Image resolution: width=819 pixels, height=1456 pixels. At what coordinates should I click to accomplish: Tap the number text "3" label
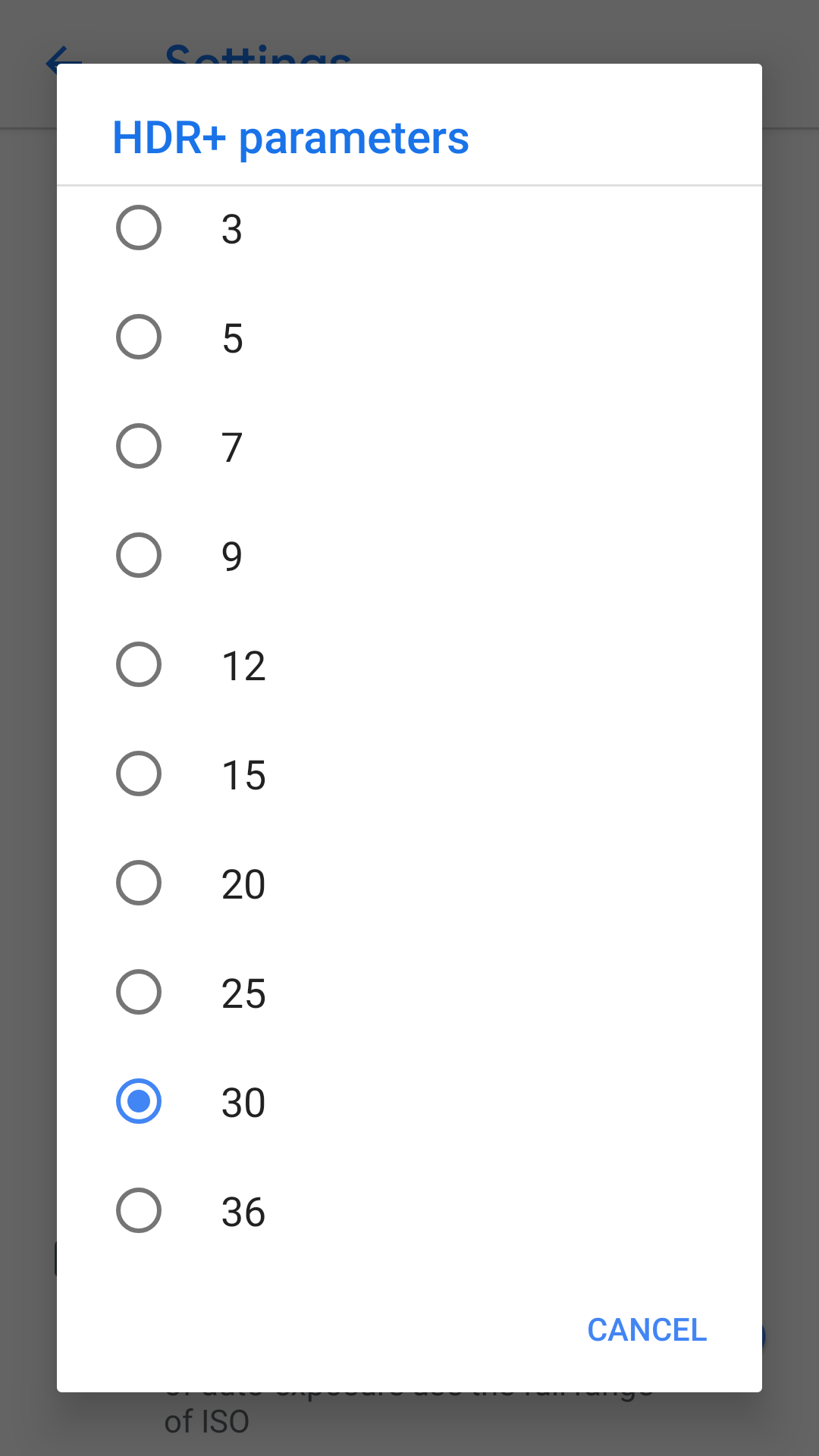pos(232,229)
